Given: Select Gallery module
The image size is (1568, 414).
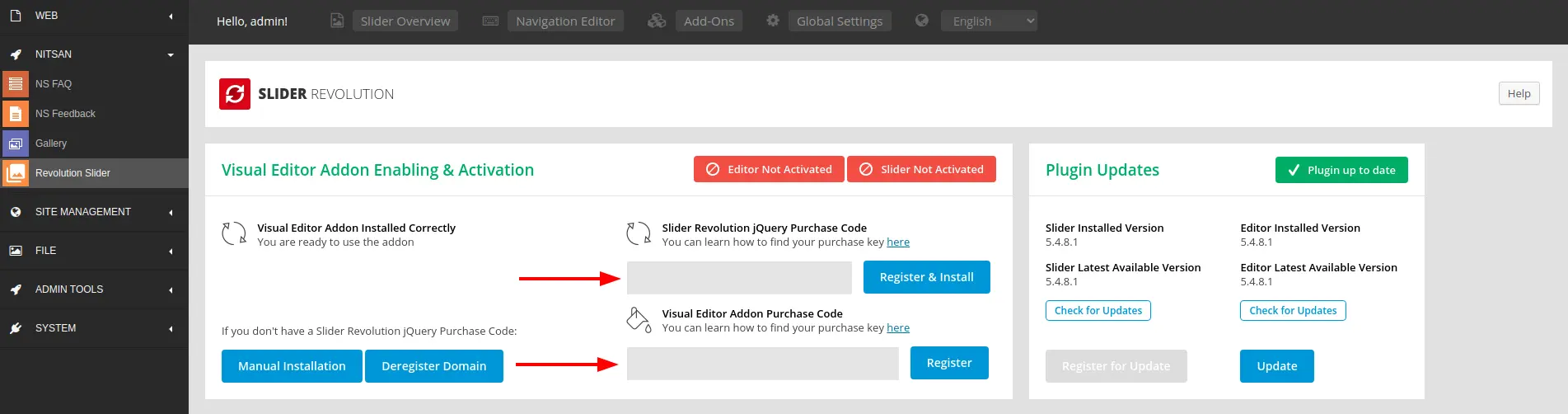Looking at the screenshot, I should 94,143.
